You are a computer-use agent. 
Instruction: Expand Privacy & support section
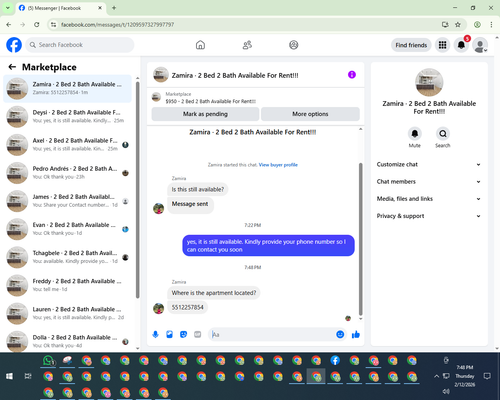429,216
